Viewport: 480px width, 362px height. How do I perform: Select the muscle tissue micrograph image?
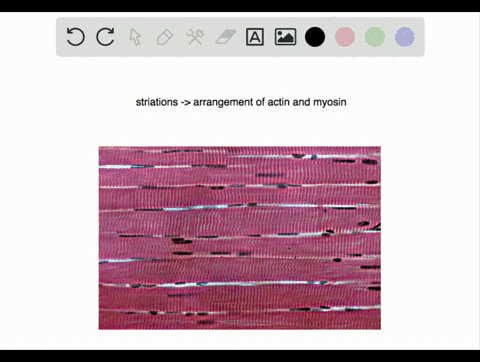(240, 238)
